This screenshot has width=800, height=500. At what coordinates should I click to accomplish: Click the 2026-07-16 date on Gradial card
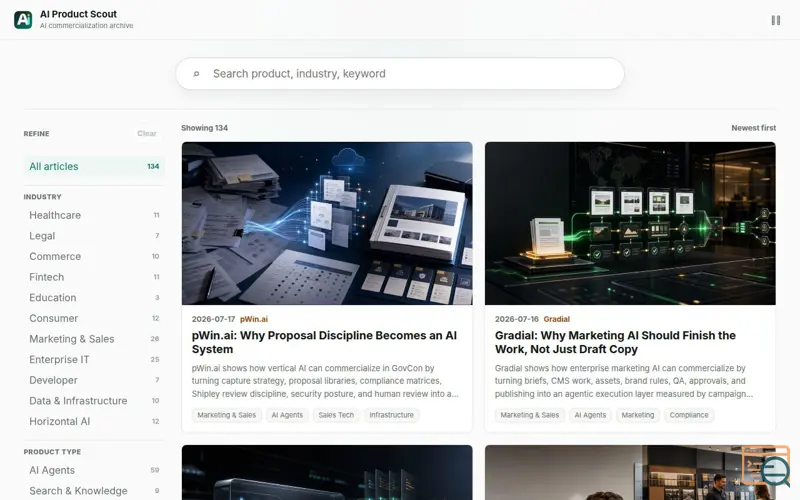point(517,319)
